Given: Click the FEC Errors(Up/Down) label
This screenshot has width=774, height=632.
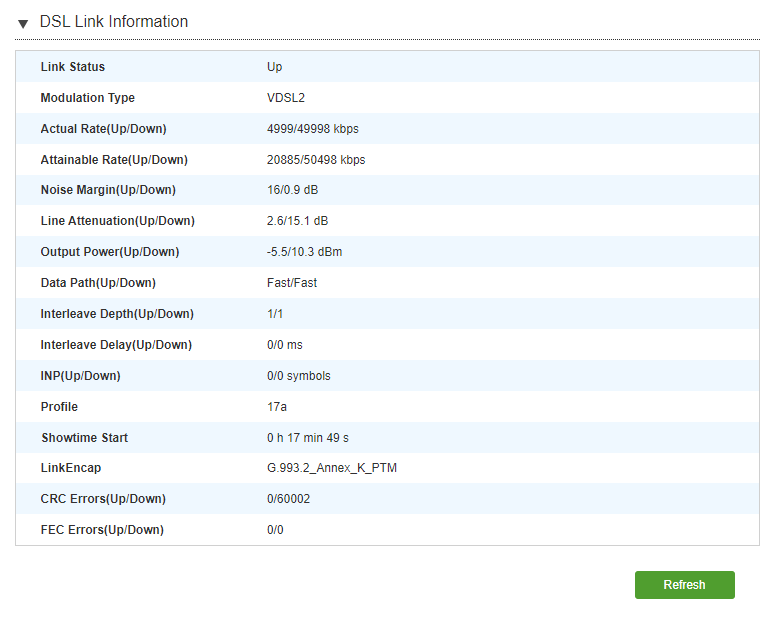Looking at the screenshot, I should [x=102, y=530].
